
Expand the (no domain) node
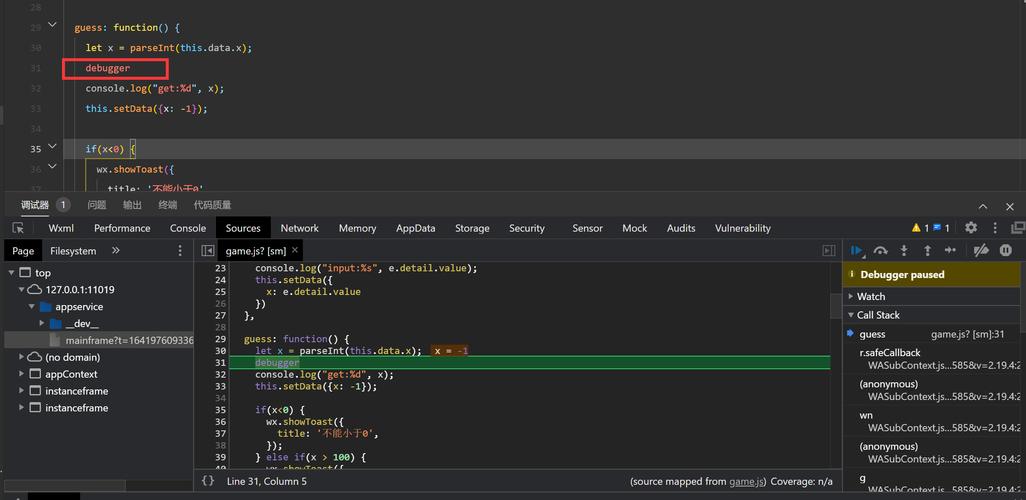click(x=22, y=357)
